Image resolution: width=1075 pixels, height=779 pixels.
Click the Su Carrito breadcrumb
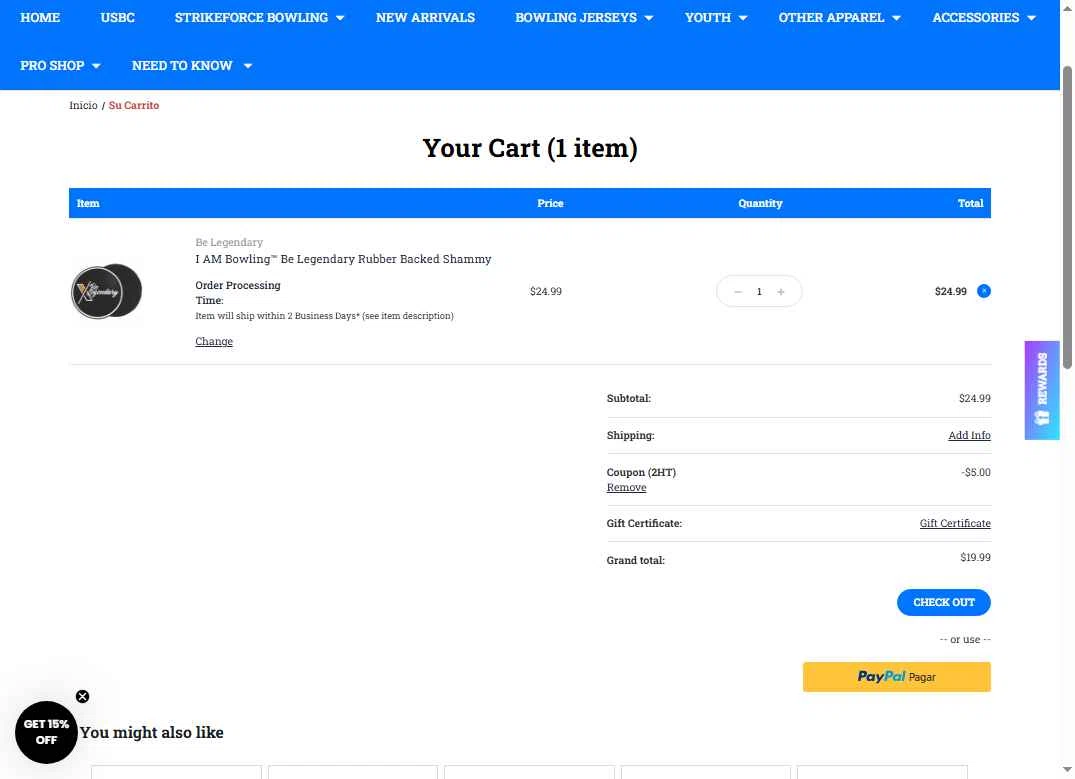(134, 105)
